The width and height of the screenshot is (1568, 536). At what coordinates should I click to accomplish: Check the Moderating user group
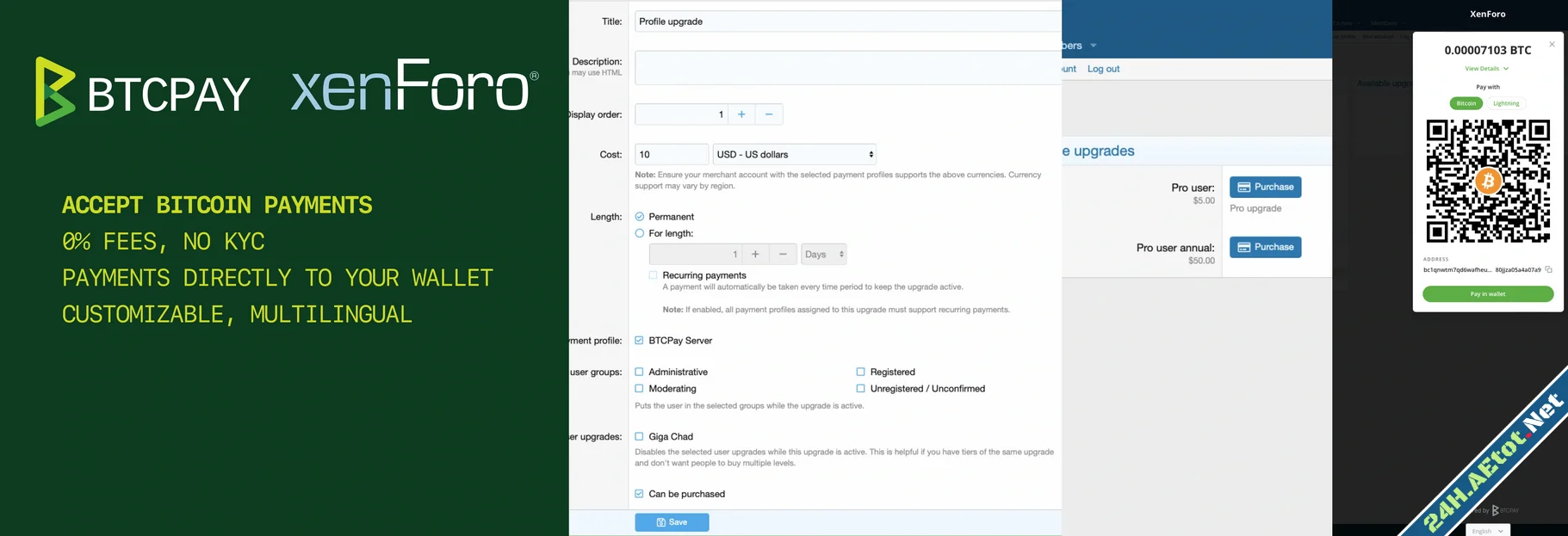tap(640, 389)
